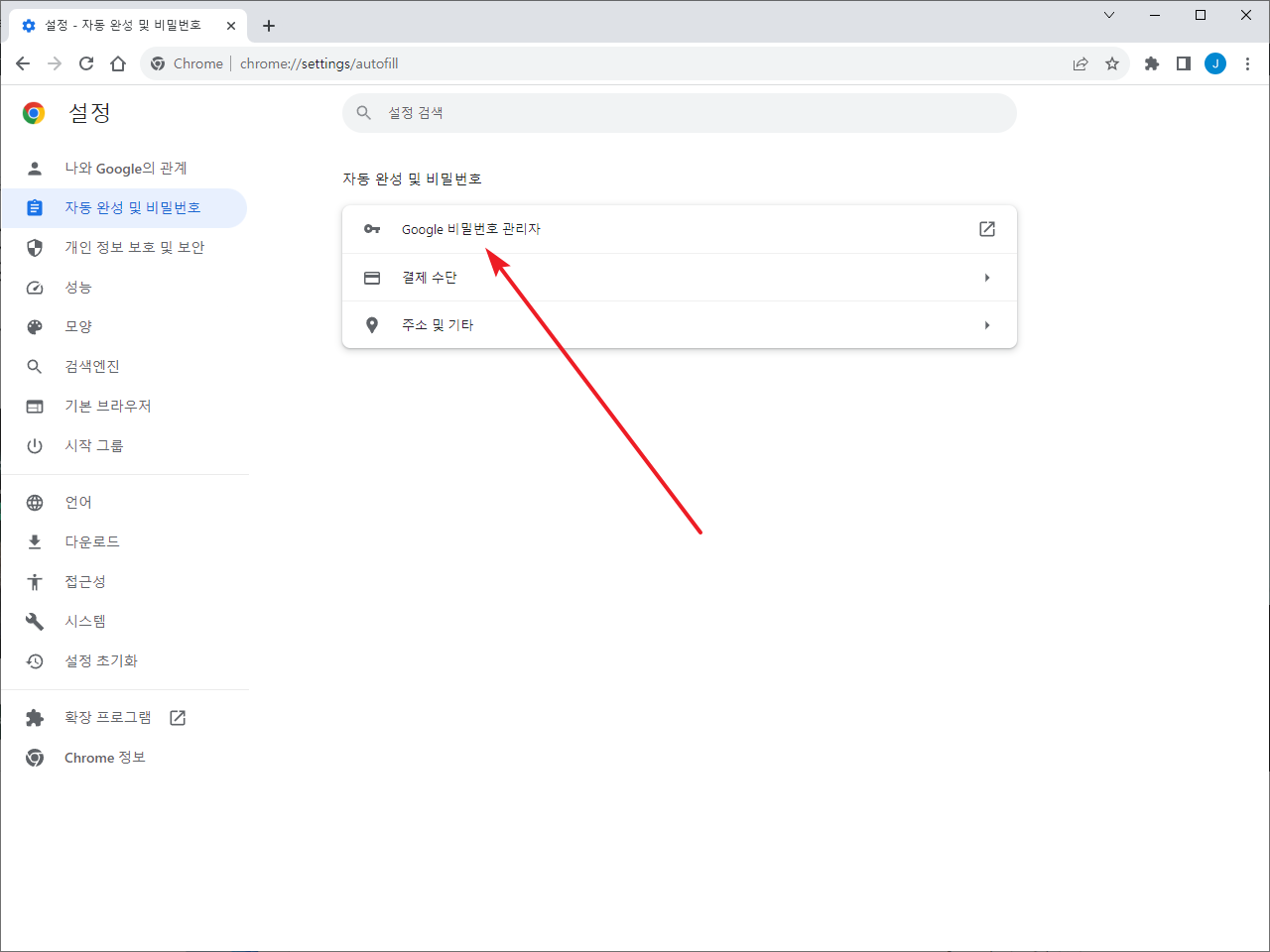Viewport: 1270px width, 952px height.
Task: Close the 설정 tab
Action: (x=231, y=26)
